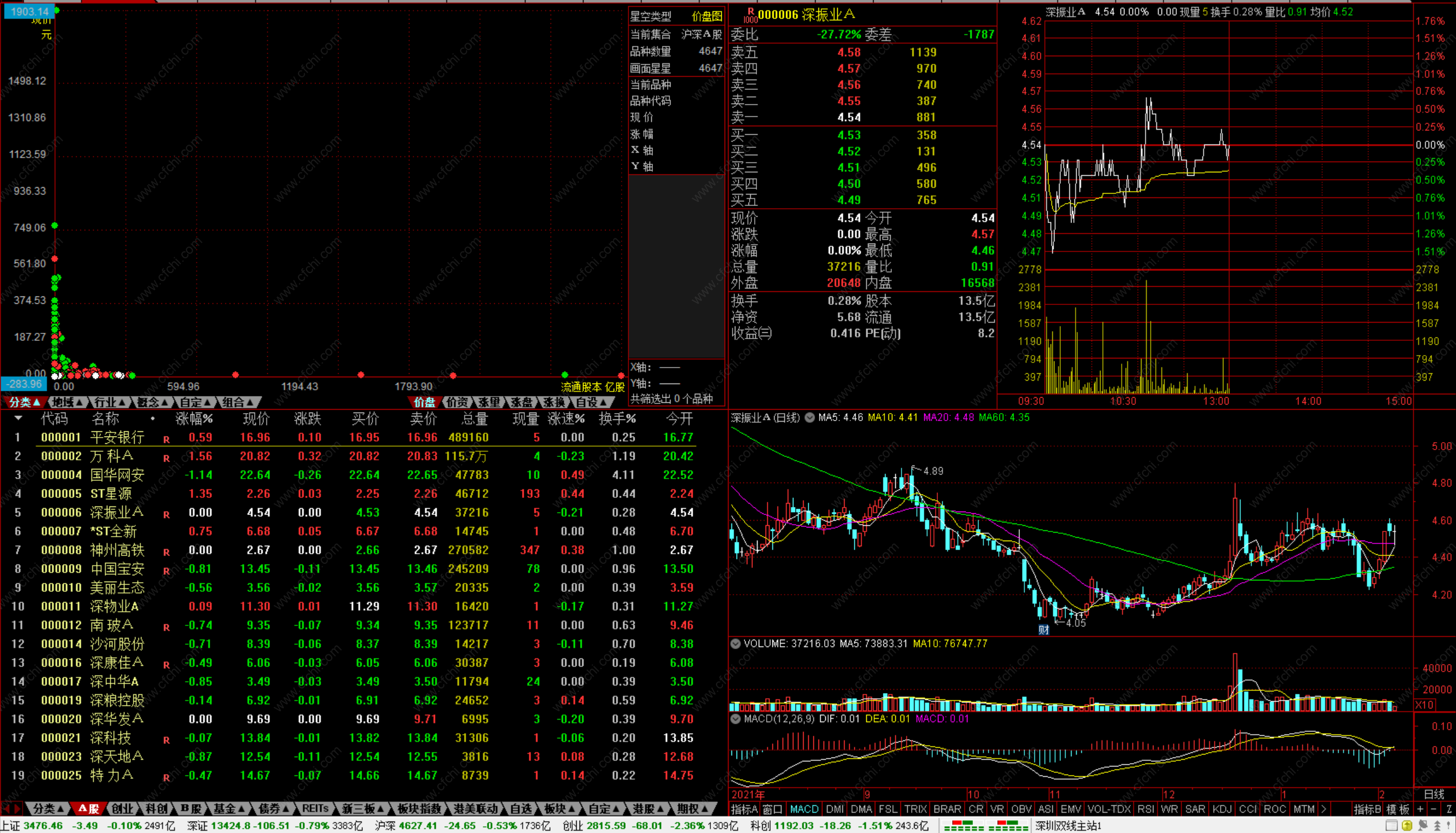Select the 平安银行 stock row
The image size is (1456, 833).
tap(117, 438)
